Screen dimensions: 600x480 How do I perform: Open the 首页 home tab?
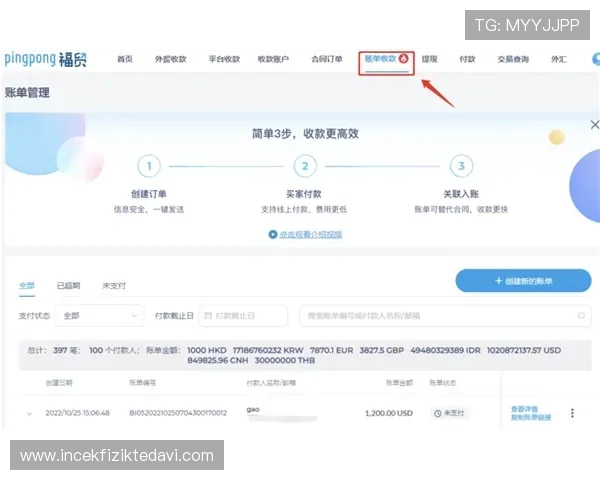tap(125, 59)
